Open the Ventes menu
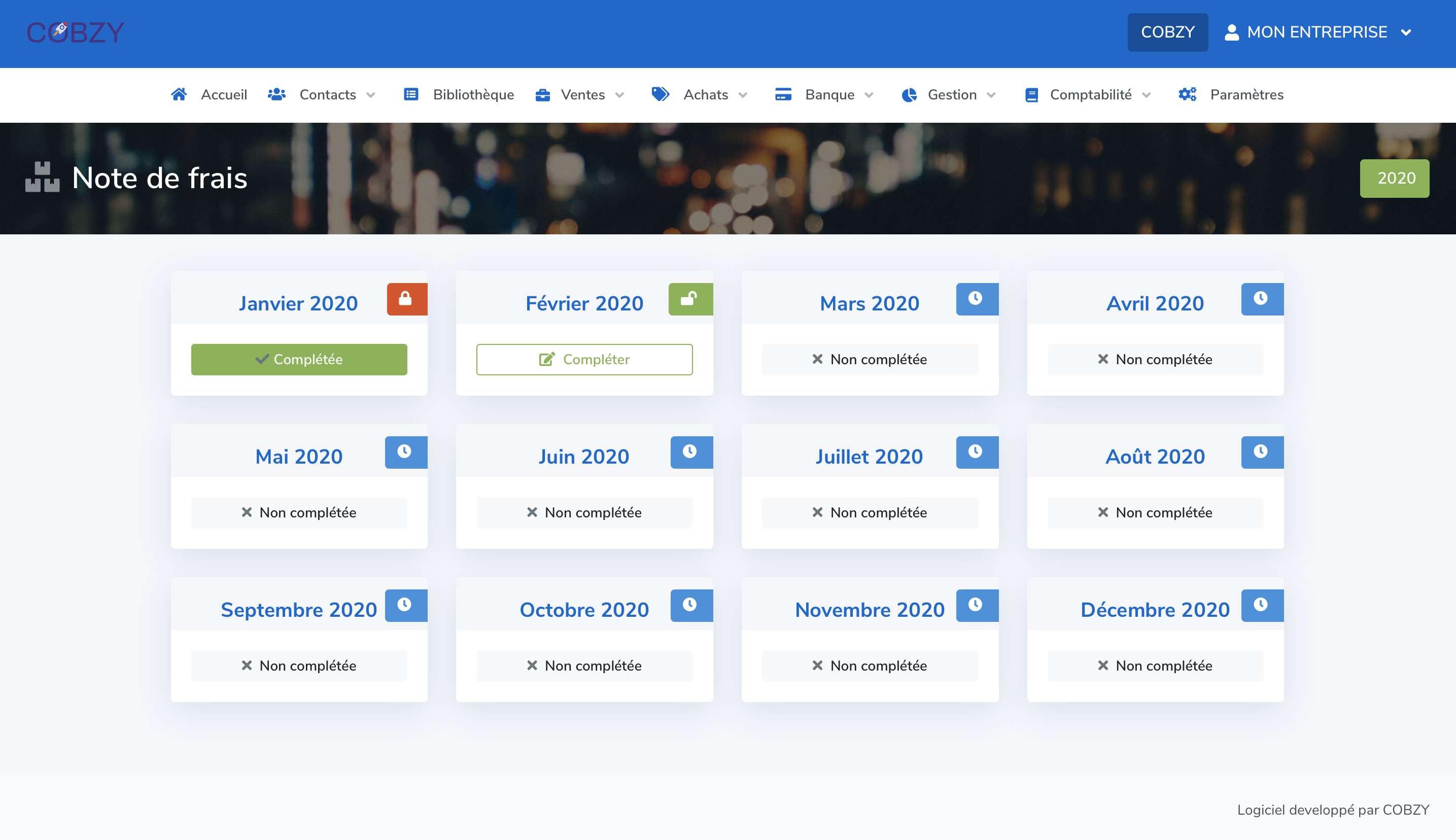The image size is (1456, 840). (582, 95)
